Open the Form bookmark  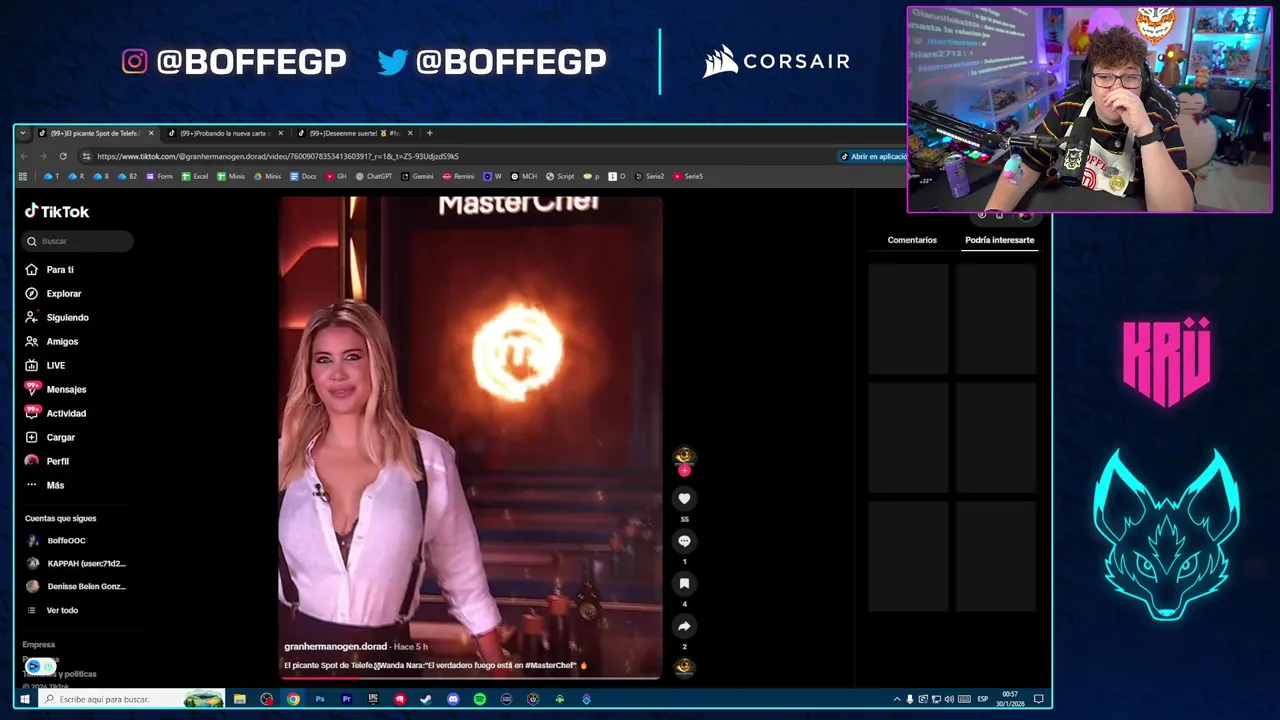[160, 176]
